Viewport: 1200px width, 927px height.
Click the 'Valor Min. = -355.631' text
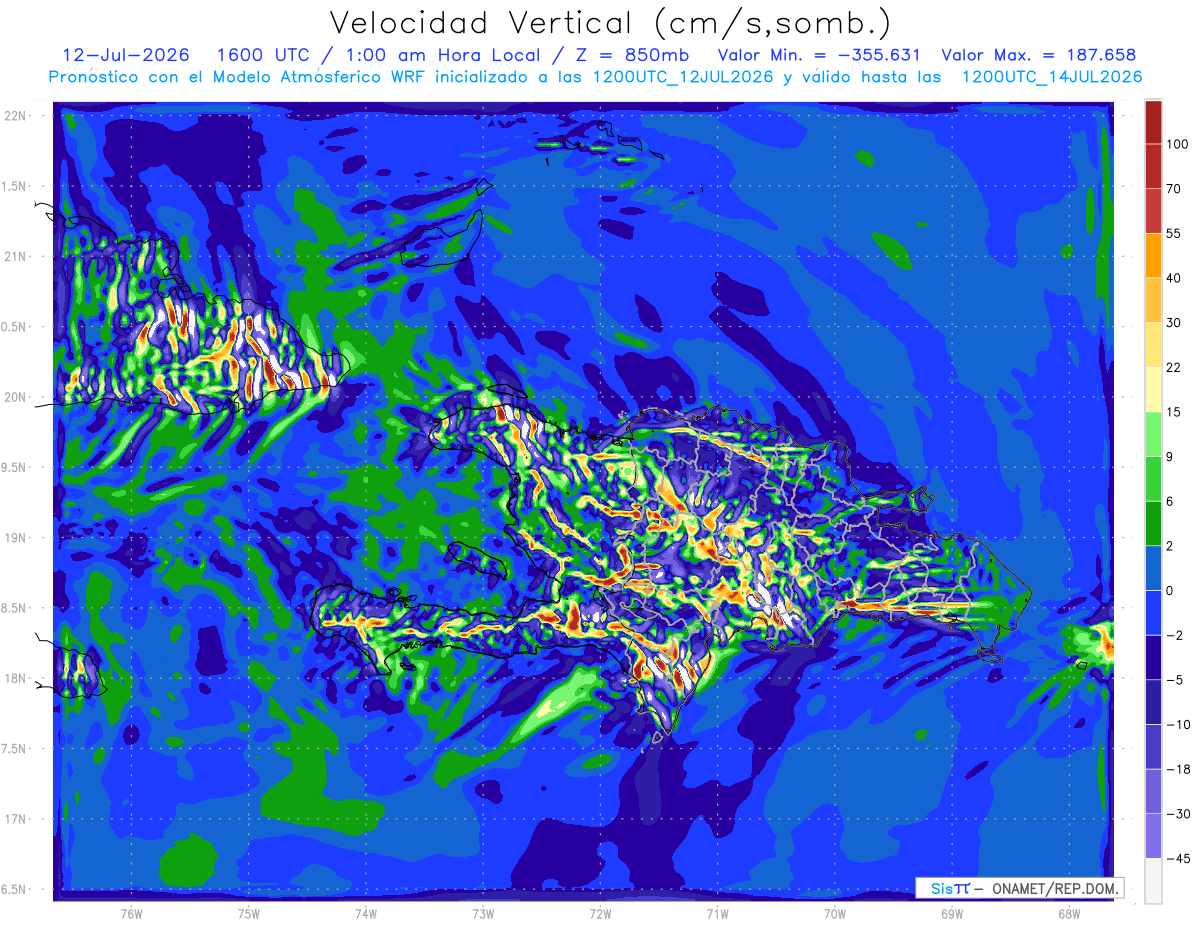(x=820, y=55)
